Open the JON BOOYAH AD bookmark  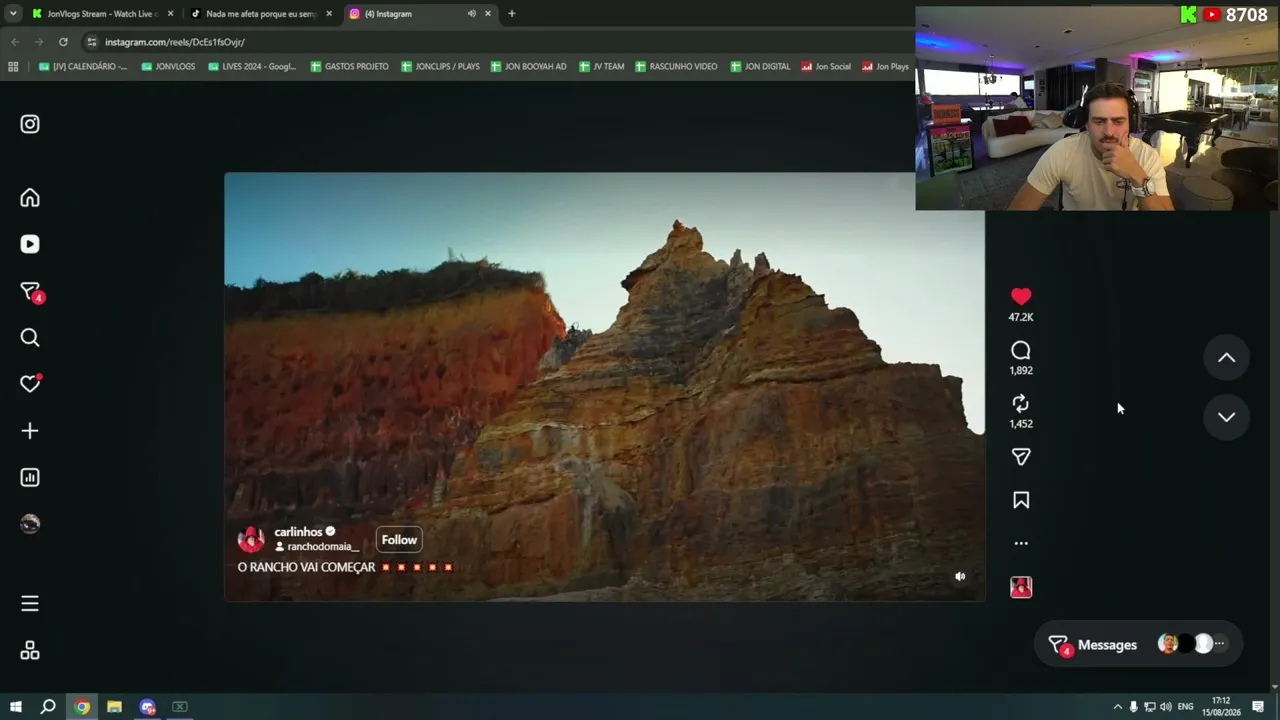pyautogui.click(x=528, y=67)
